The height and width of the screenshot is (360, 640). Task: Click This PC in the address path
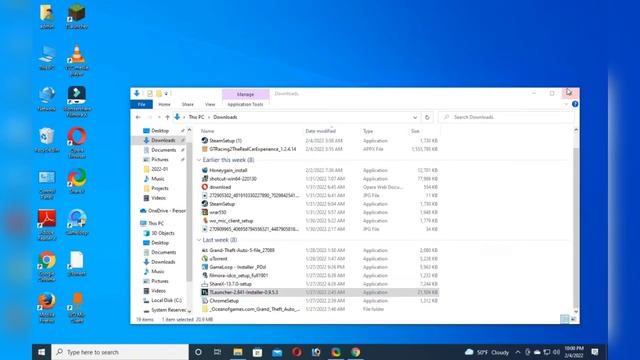point(196,117)
